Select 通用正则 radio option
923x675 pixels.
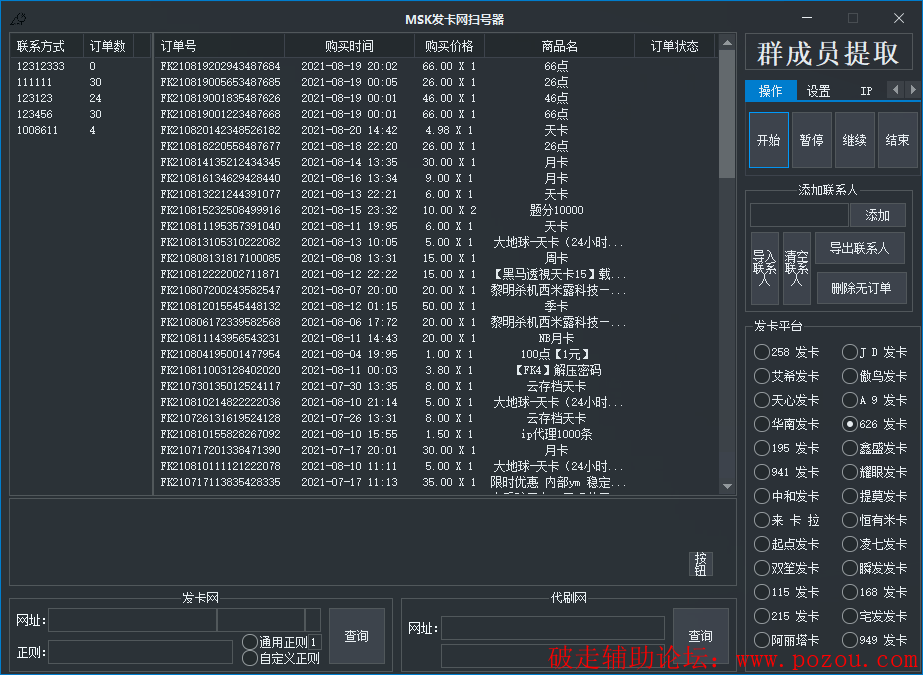tap(250, 642)
